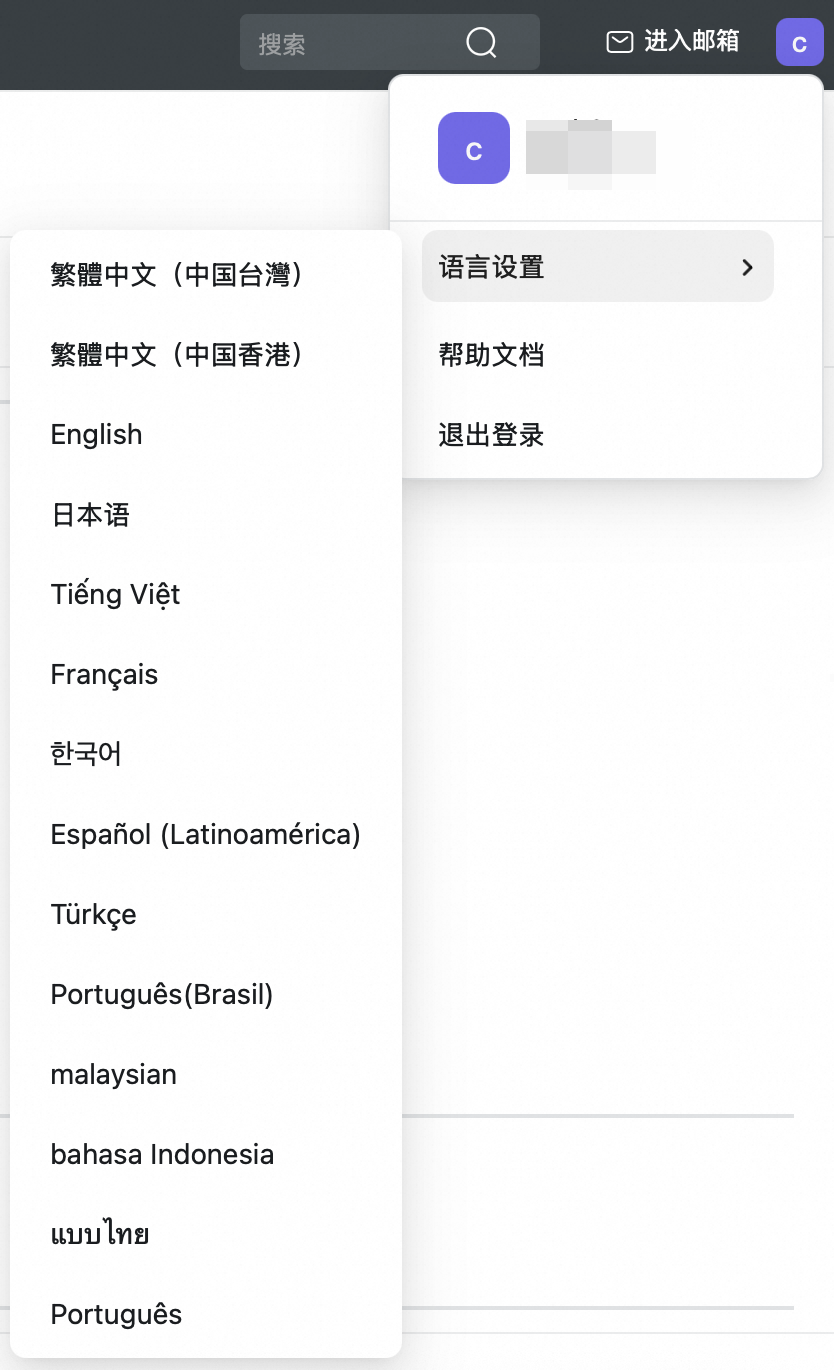Pick Français in the language list
Screen dimensions: 834x1370
[x=104, y=675]
